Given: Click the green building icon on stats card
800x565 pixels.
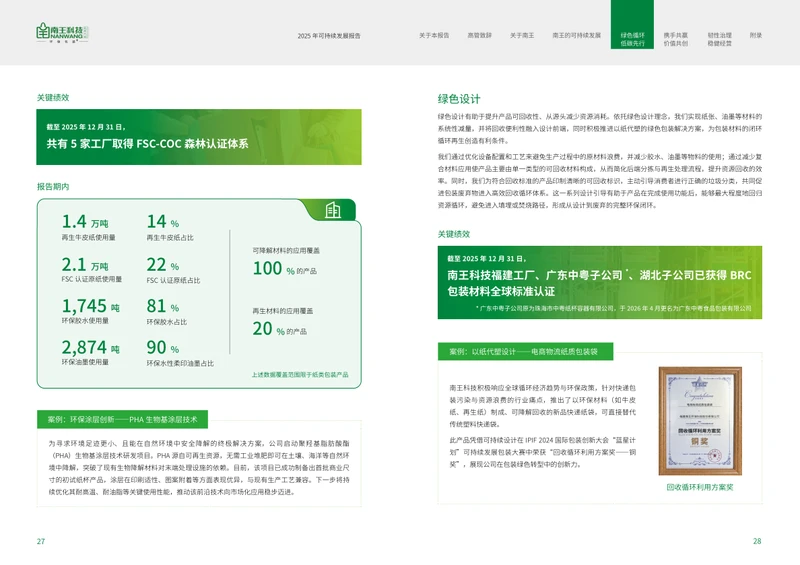Looking at the screenshot, I should pos(333,209).
